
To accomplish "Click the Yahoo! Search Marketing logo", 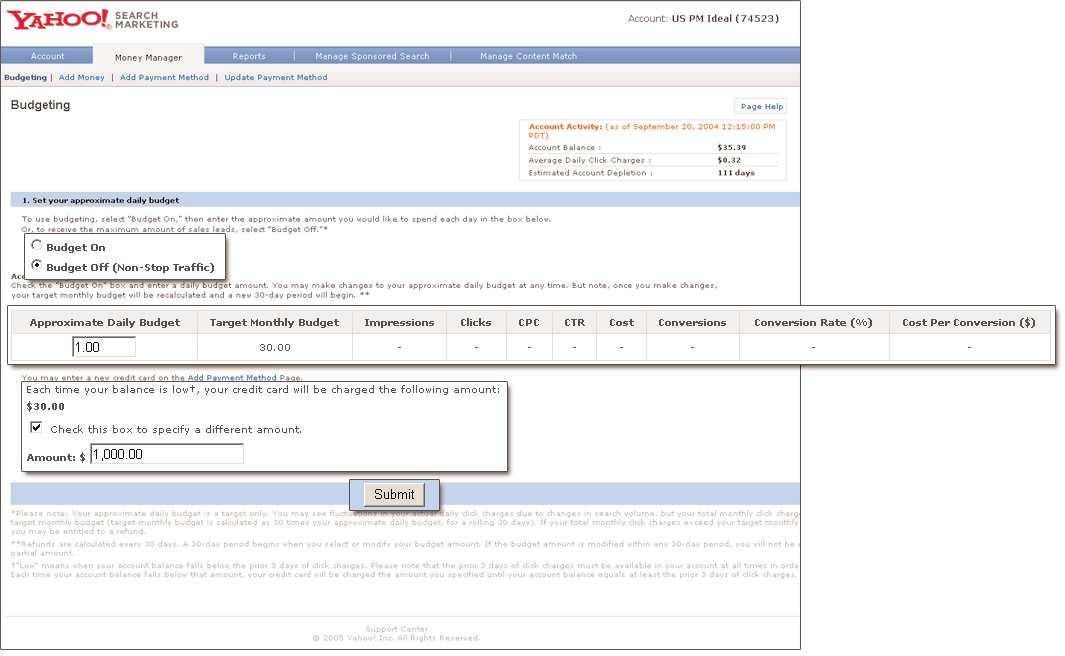I will pos(92,19).
